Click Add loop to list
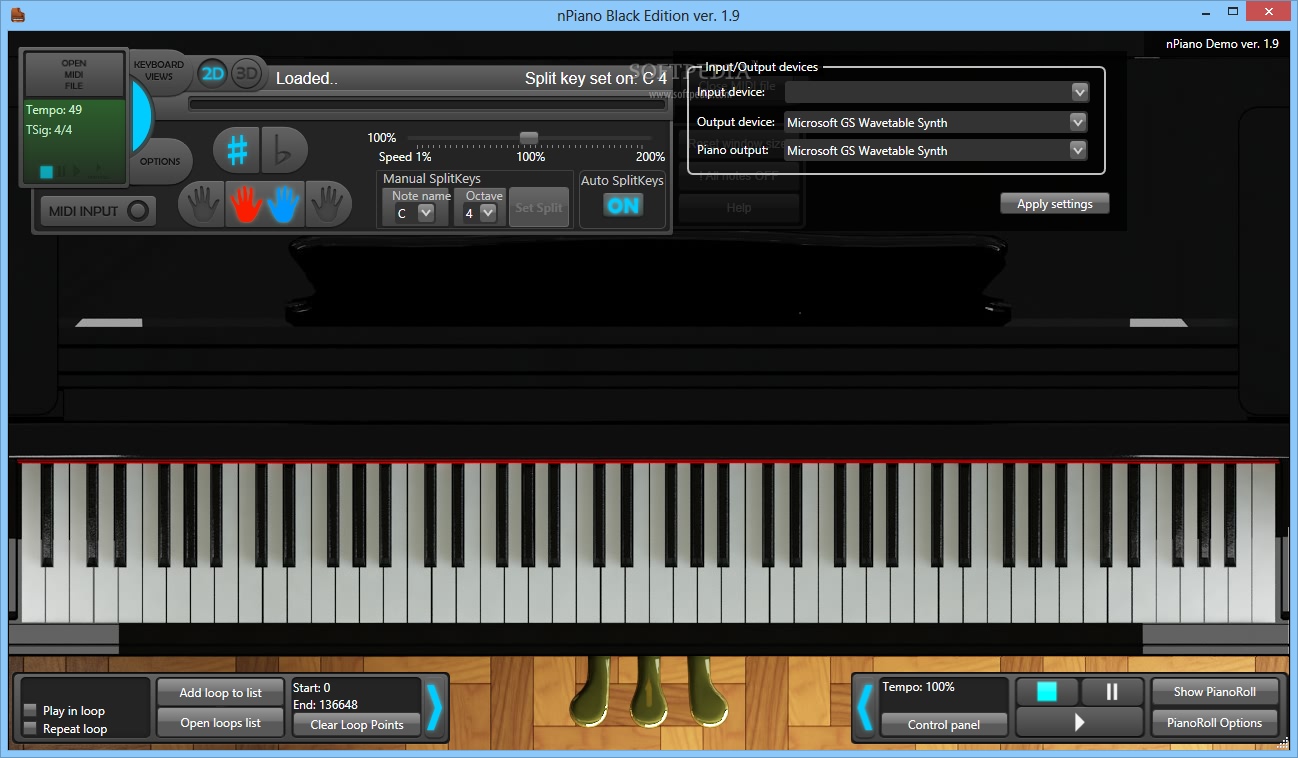This screenshot has height=758, width=1298. pyautogui.click(x=220, y=692)
